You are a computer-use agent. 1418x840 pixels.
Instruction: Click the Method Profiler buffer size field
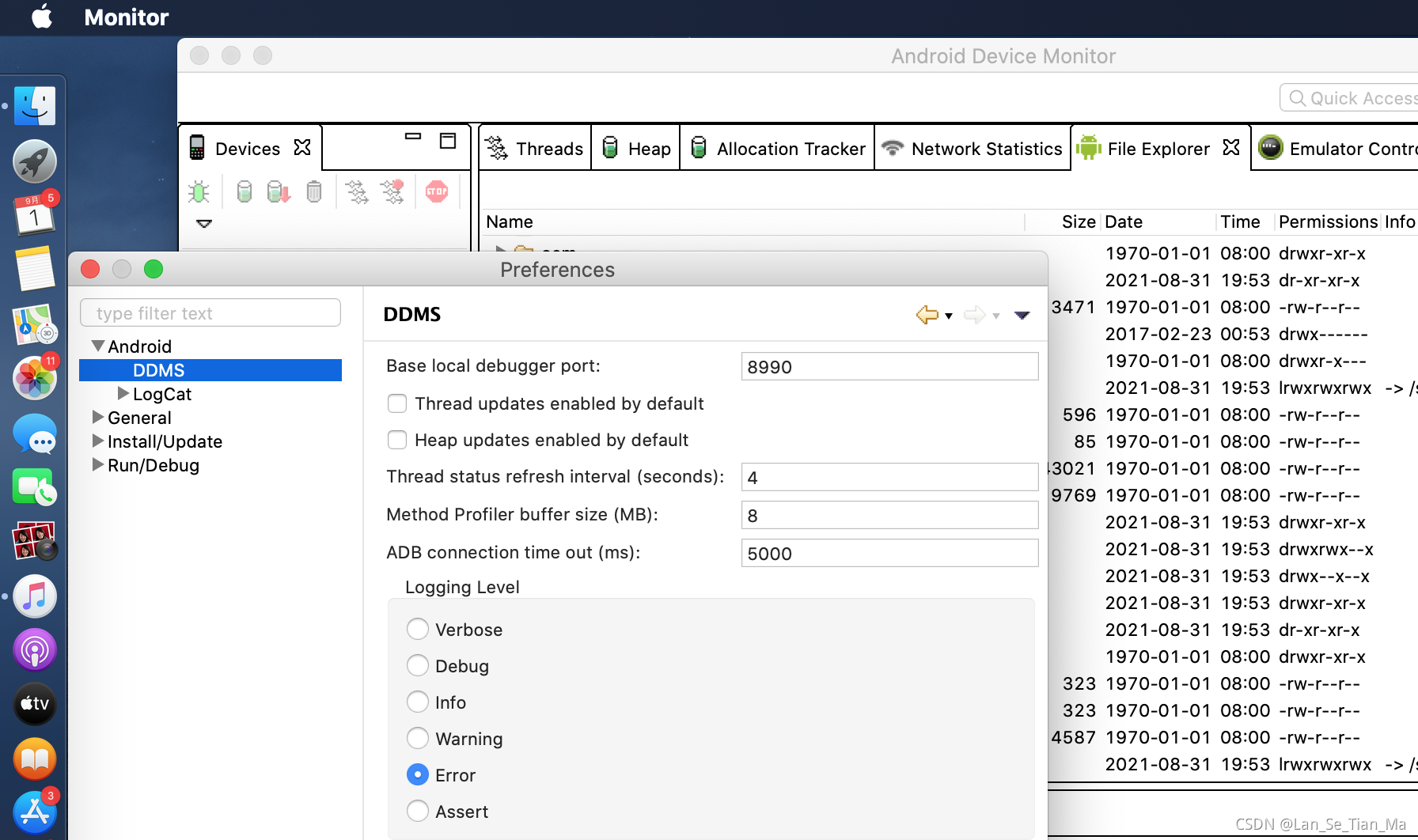click(x=889, y=515)
